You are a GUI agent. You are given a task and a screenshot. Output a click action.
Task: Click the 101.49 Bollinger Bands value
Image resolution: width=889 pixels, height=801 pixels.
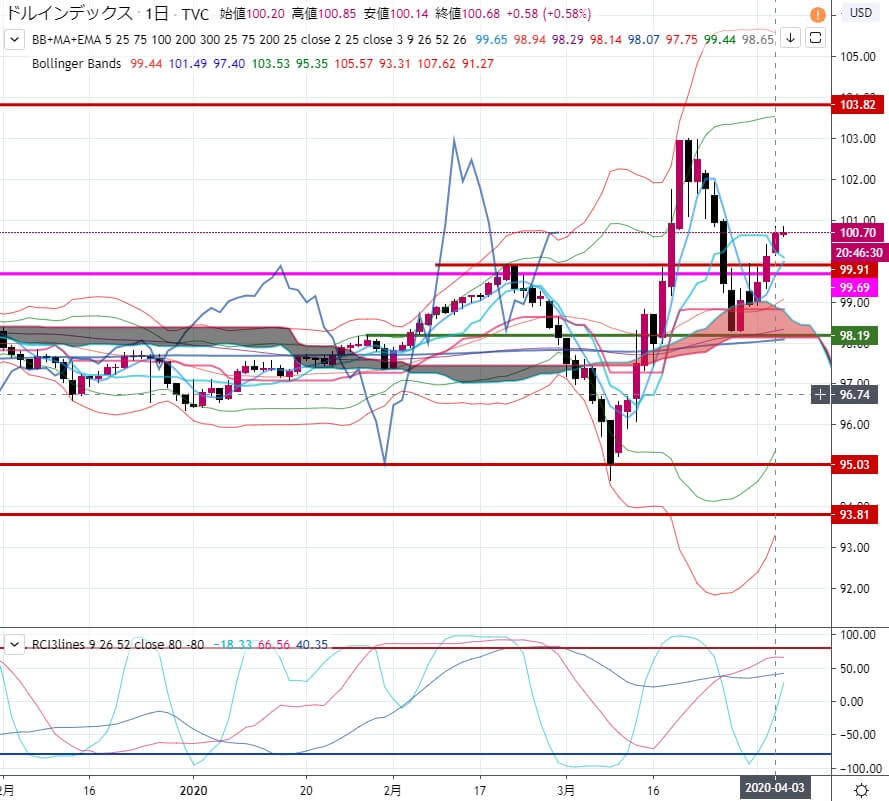188,63
